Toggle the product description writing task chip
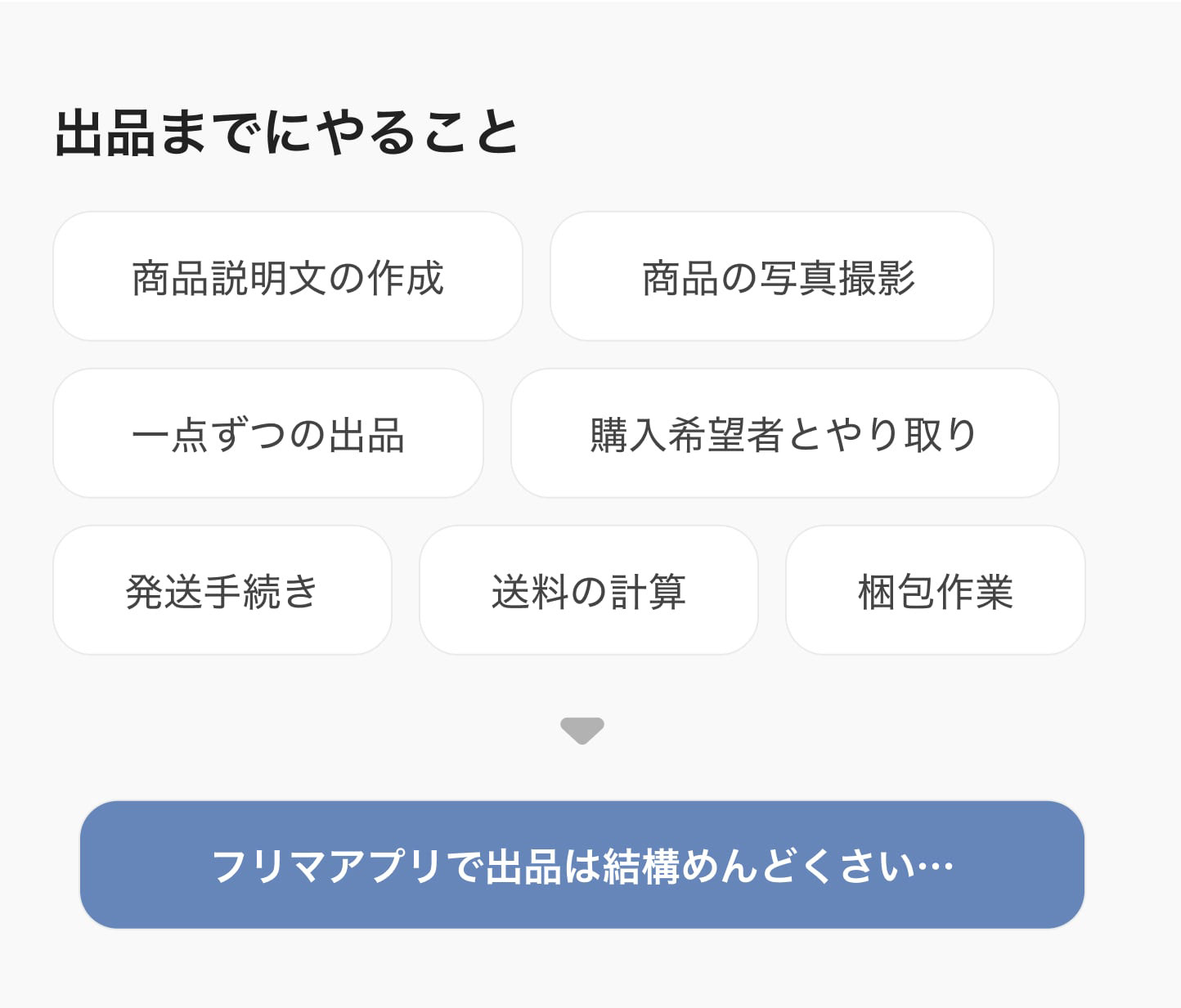1181x1008 pixels. [x=288, y=276]
